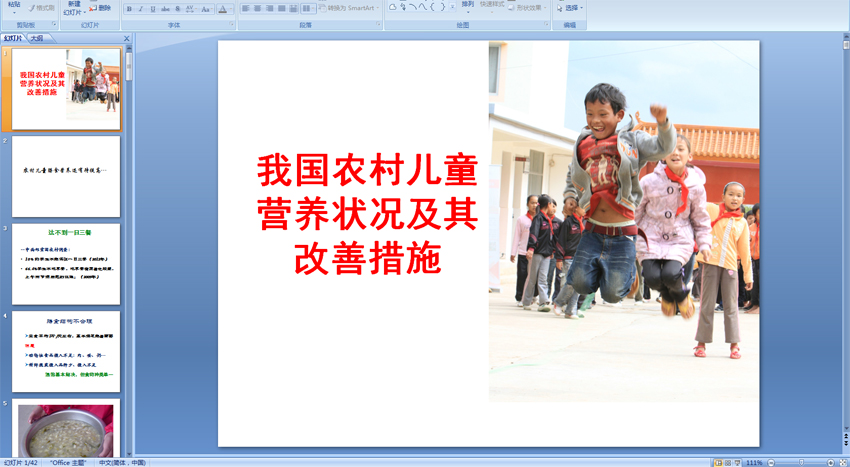The image size is (850, 467).
Task: Open the 选择 select dropdown
Action: [x=570, y=8]
